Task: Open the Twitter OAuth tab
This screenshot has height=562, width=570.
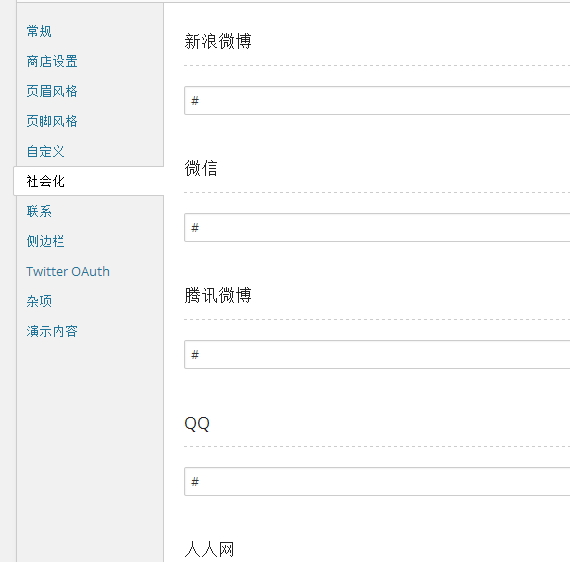Action: coord(68,271)
